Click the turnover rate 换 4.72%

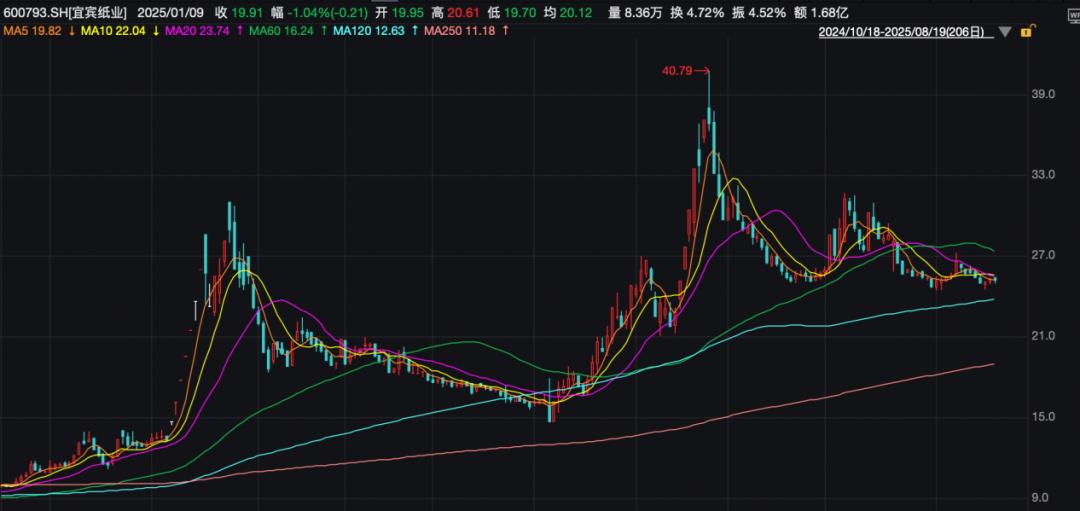click(698, 12)
